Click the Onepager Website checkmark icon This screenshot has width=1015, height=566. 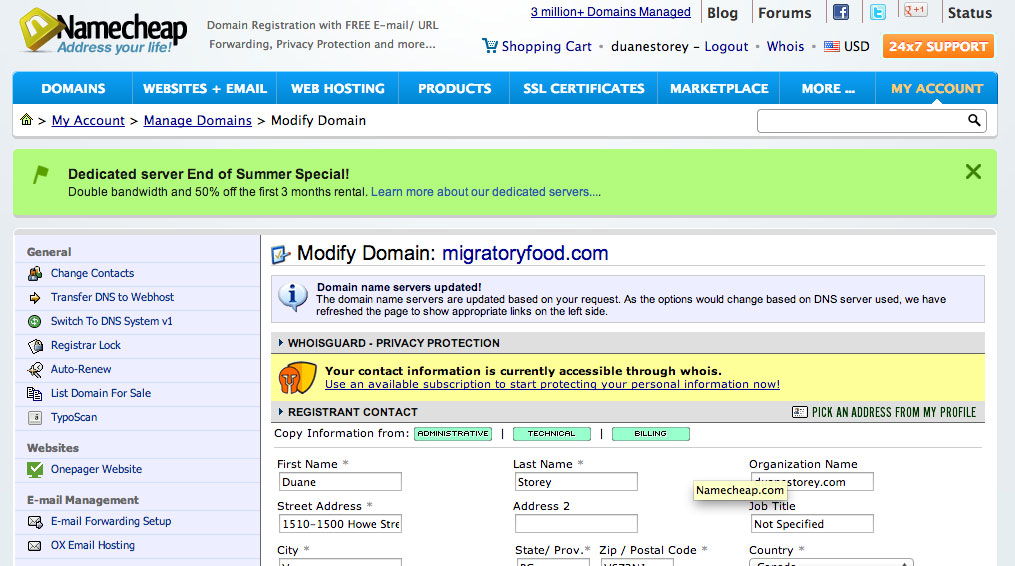click(35, 470)
